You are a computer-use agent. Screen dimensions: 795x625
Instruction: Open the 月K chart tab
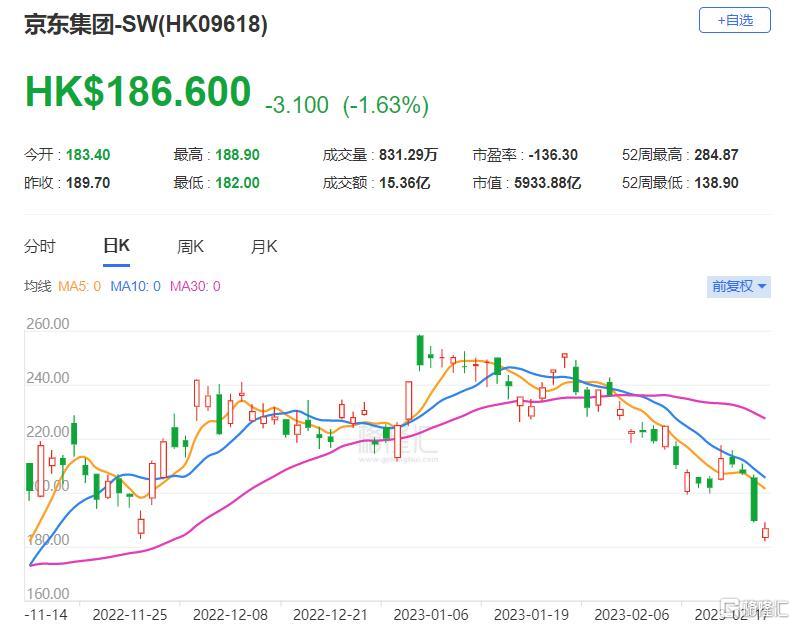[x=264, y=247]
